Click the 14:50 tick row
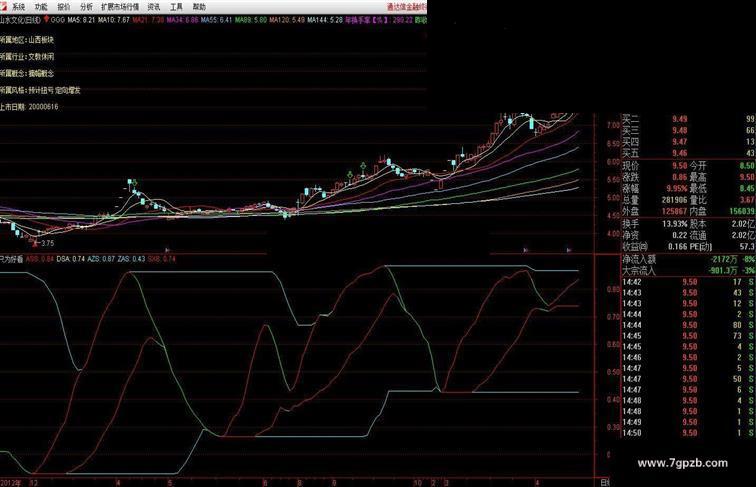This screenshot has height=487, width=756. 688,433
